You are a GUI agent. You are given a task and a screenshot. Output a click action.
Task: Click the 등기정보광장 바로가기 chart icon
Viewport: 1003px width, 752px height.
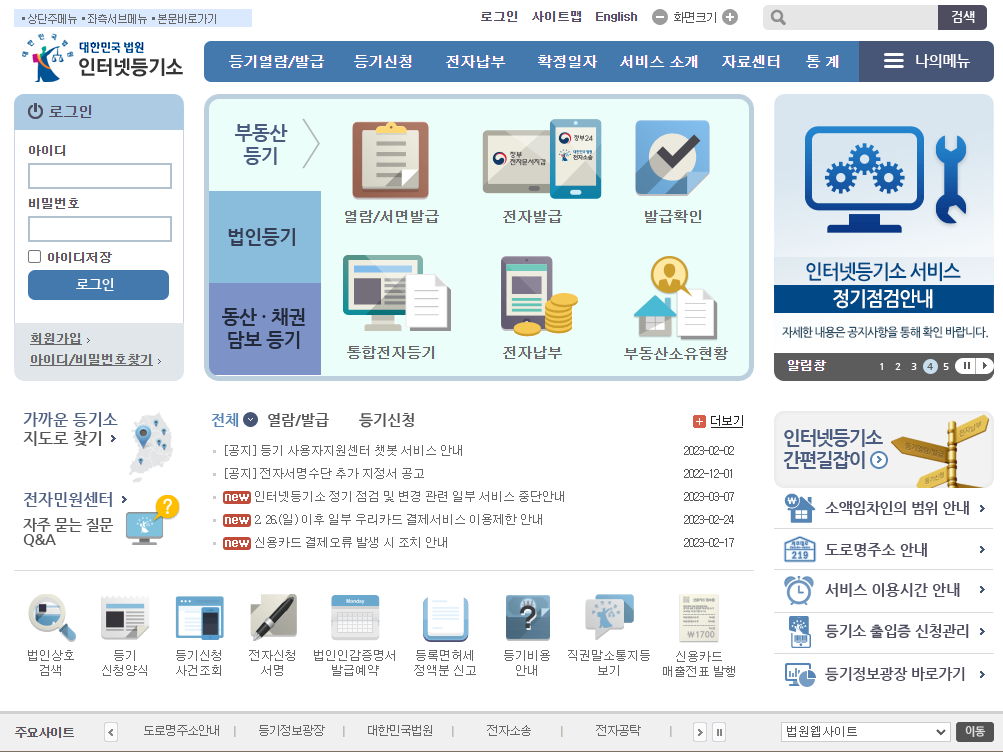tap(800, 674)
